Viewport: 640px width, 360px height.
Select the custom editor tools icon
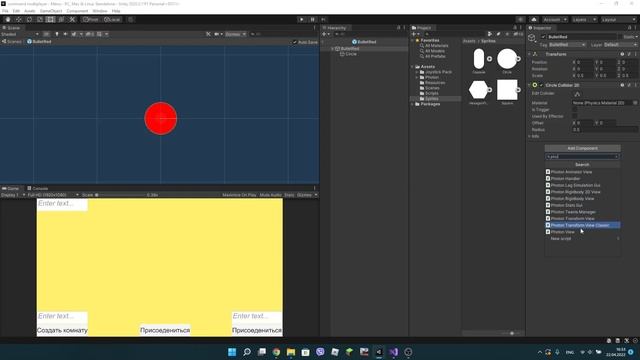coord(72,20)
